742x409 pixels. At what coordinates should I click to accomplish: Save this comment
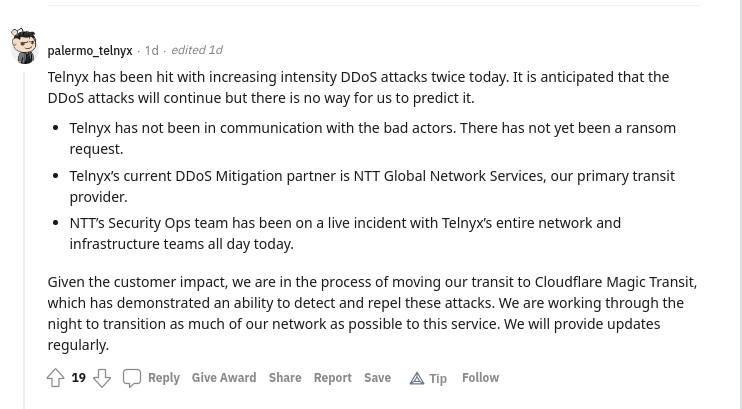pyautogui.click(x=377, y=378)
